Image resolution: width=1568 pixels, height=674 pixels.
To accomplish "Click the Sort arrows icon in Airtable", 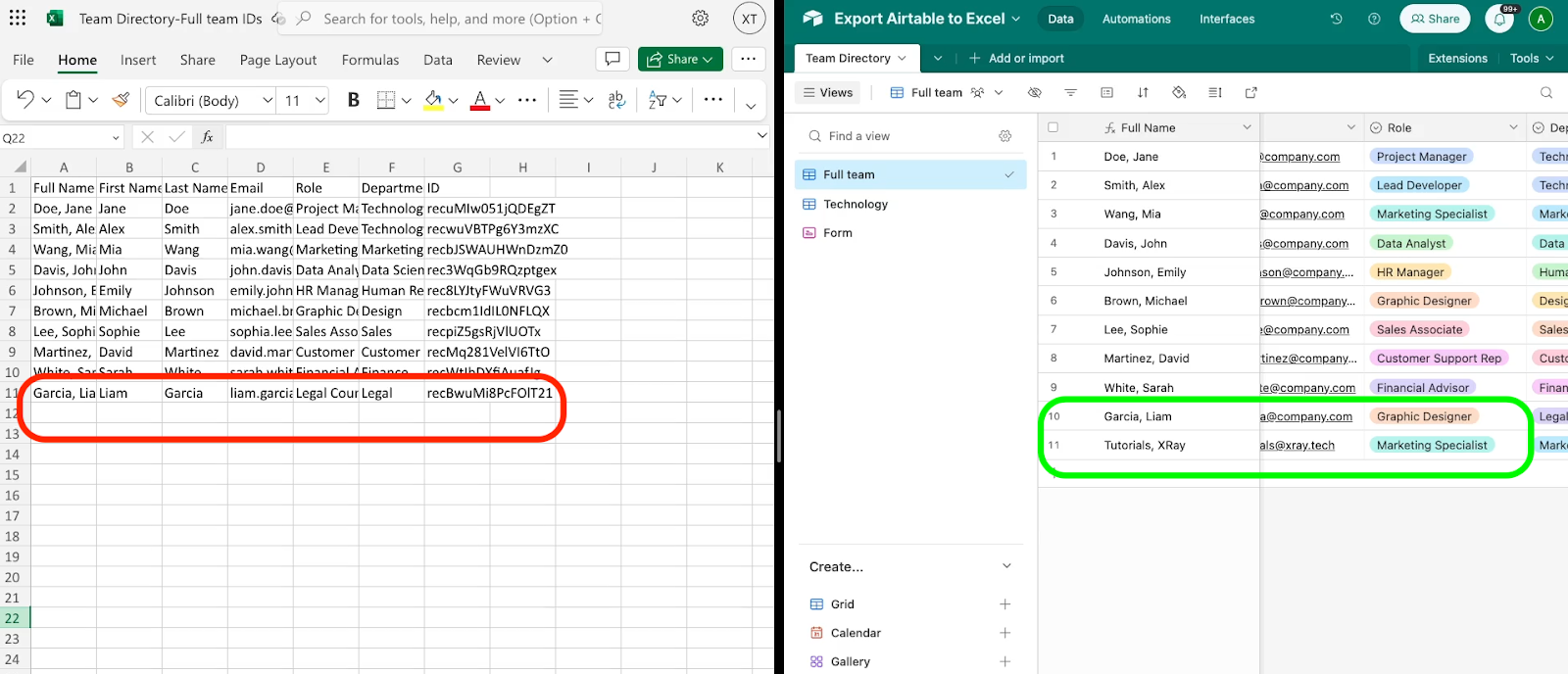I will (1143, 92).
